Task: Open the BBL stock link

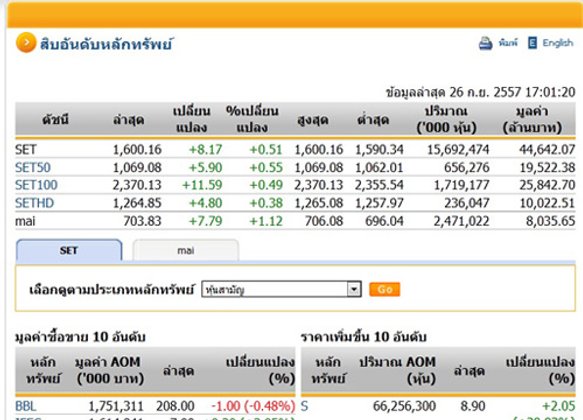Action: 26,406
